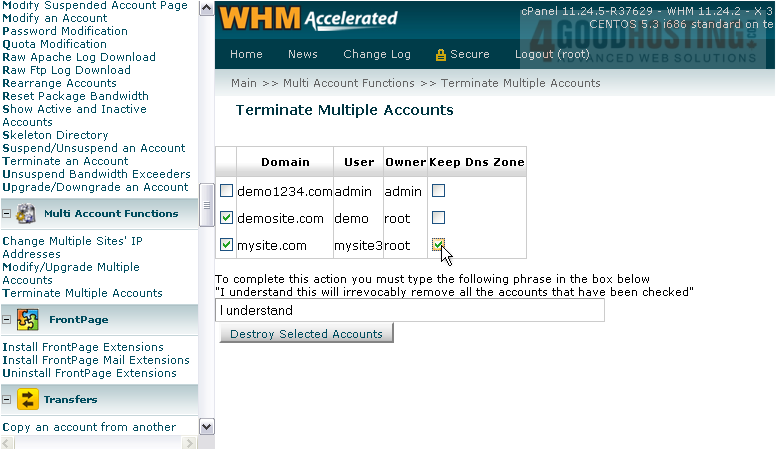Click the confirmation phrase text field
The height and width of the screenshot is (450, 776).
(x=410, y=311)
